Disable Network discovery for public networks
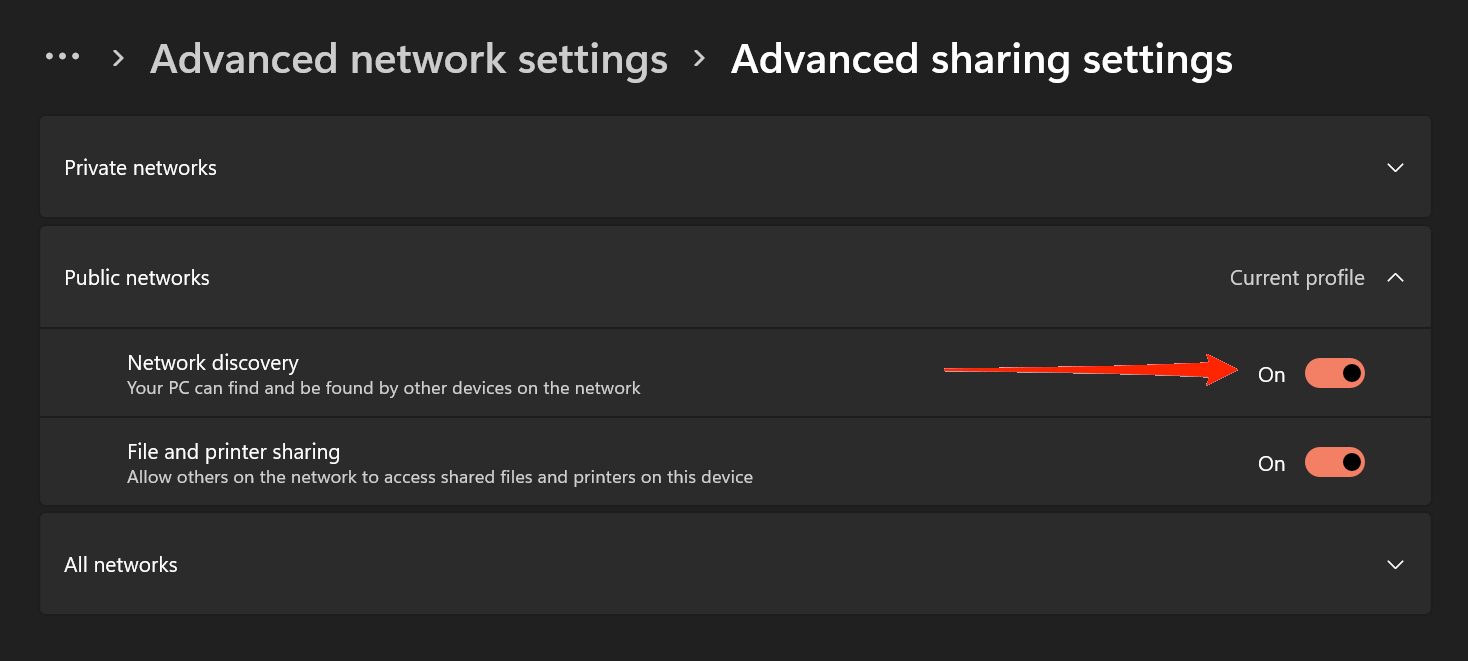 (1335, 372)
